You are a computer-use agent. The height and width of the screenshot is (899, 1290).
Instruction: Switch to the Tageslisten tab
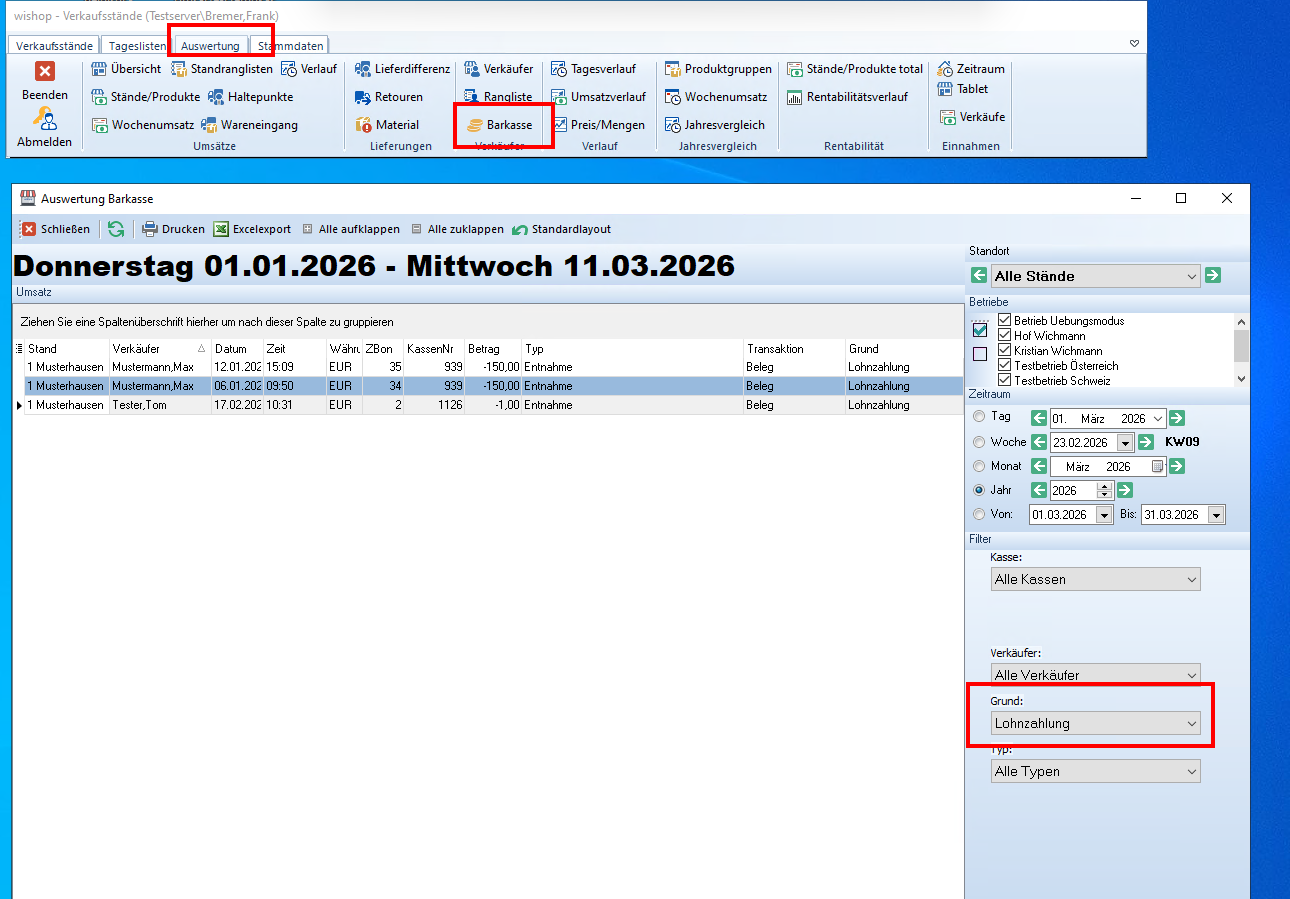135,46
